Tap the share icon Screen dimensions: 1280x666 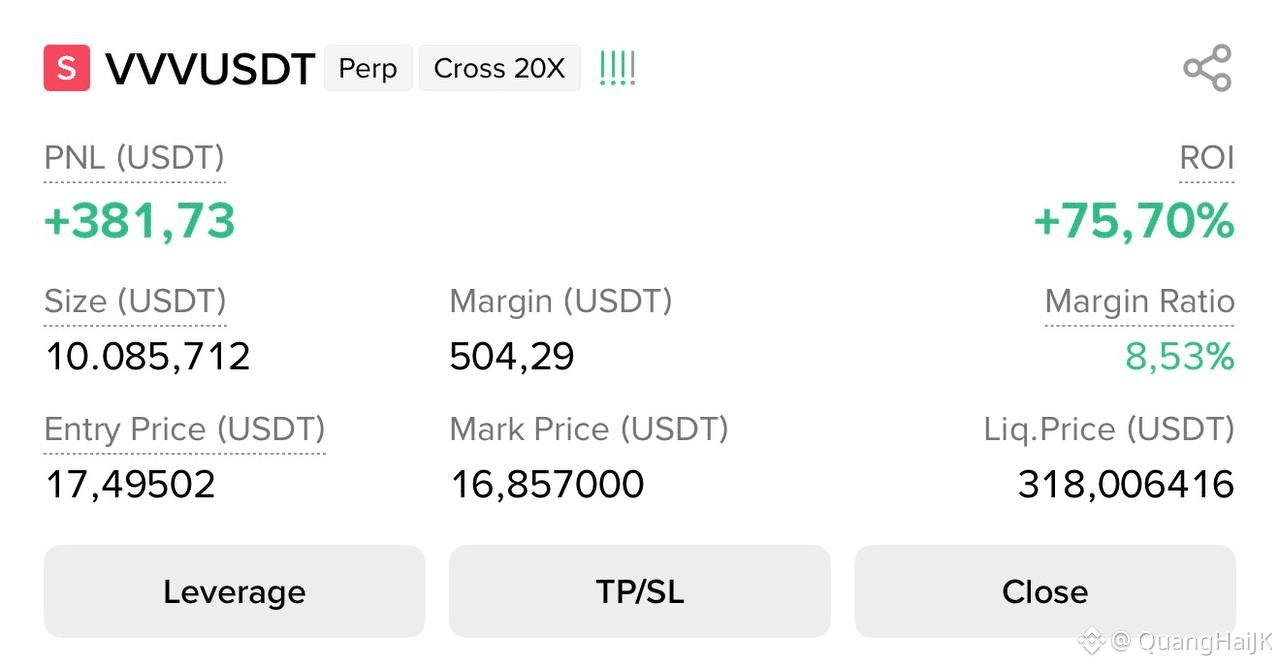coord(1207,68)
